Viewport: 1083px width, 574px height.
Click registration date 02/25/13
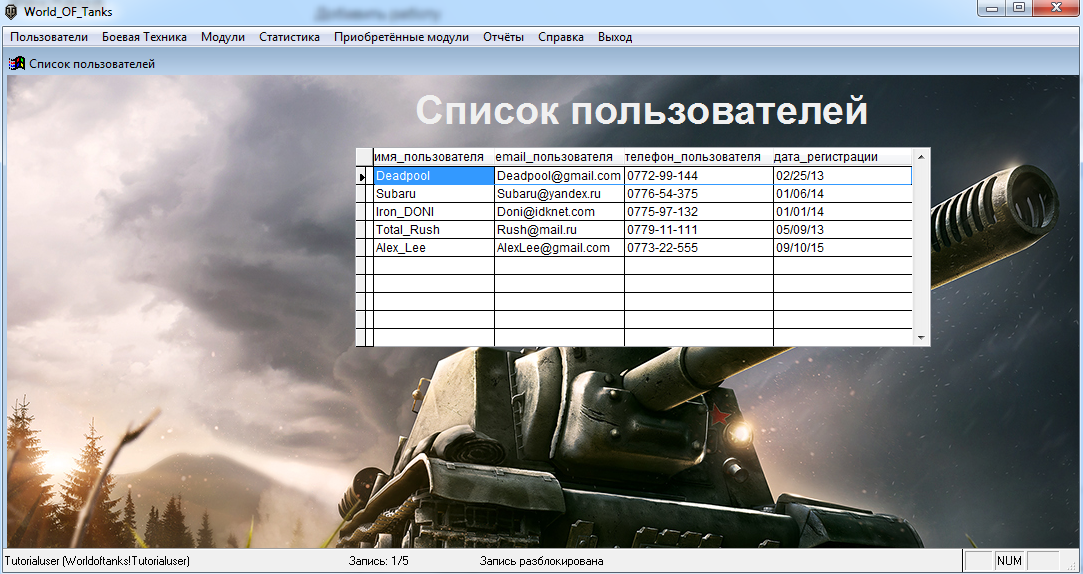coord(843,176)
